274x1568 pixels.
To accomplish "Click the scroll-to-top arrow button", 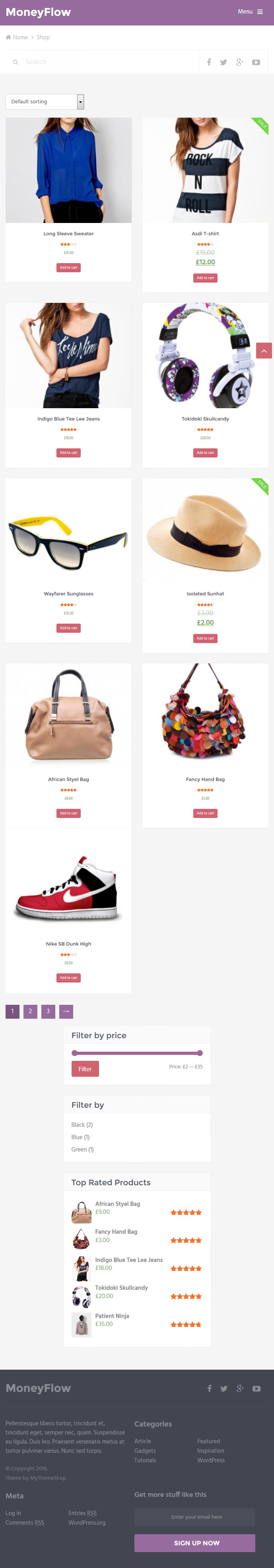I will click(264, 351).
